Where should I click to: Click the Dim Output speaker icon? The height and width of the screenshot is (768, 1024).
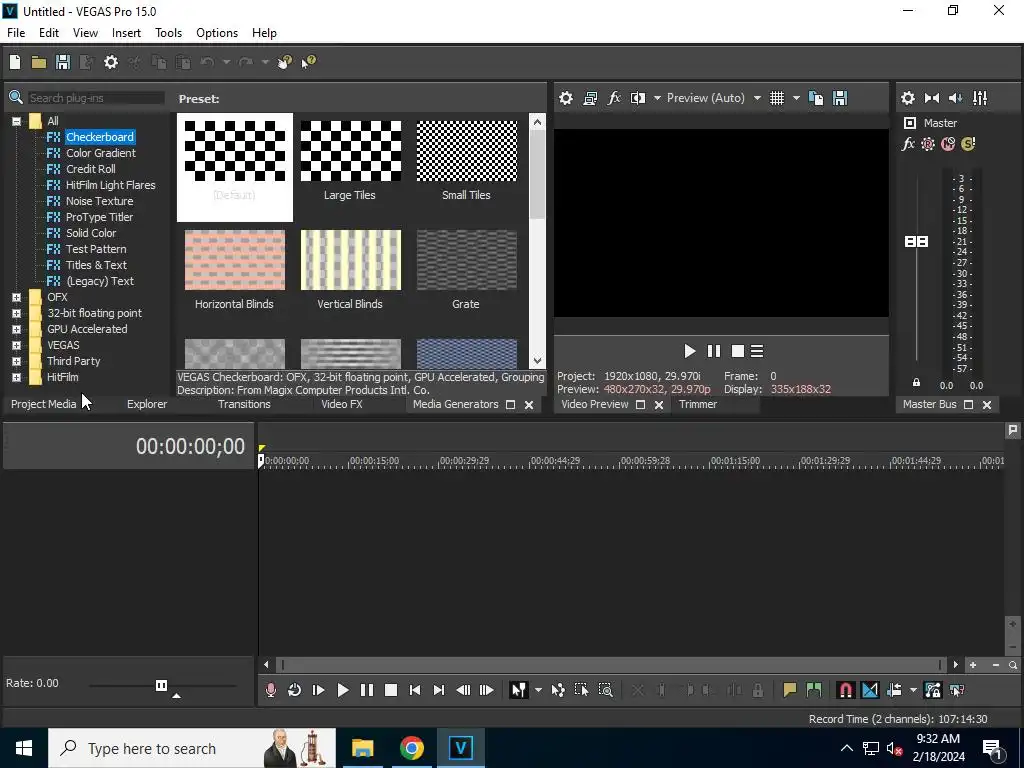(955, 98)
